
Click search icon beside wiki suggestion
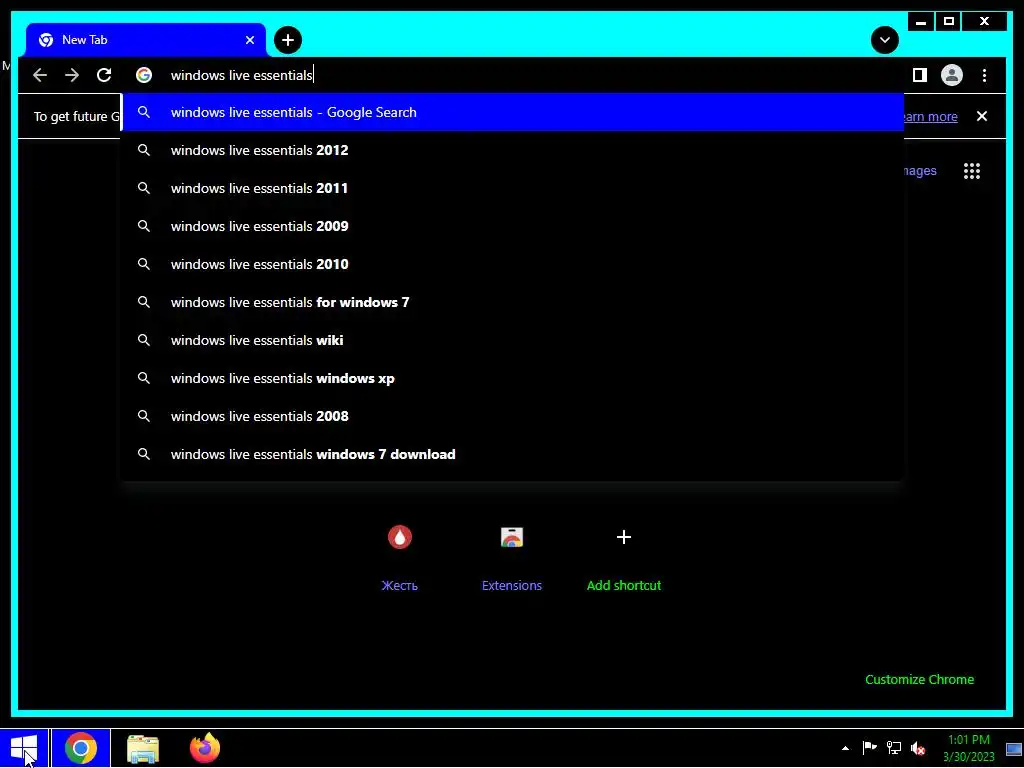coord(144,340)
